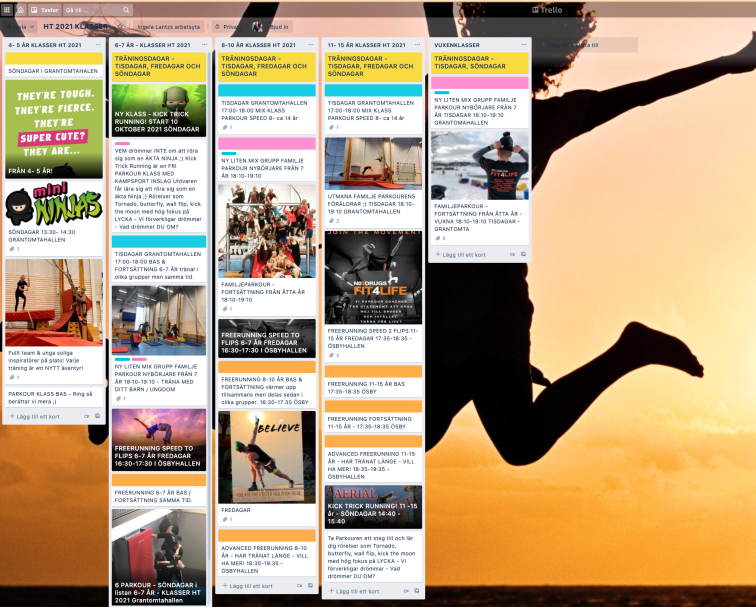Open the mini NINJAS card image
Screen dimensions: 756x607
point(54,203)
